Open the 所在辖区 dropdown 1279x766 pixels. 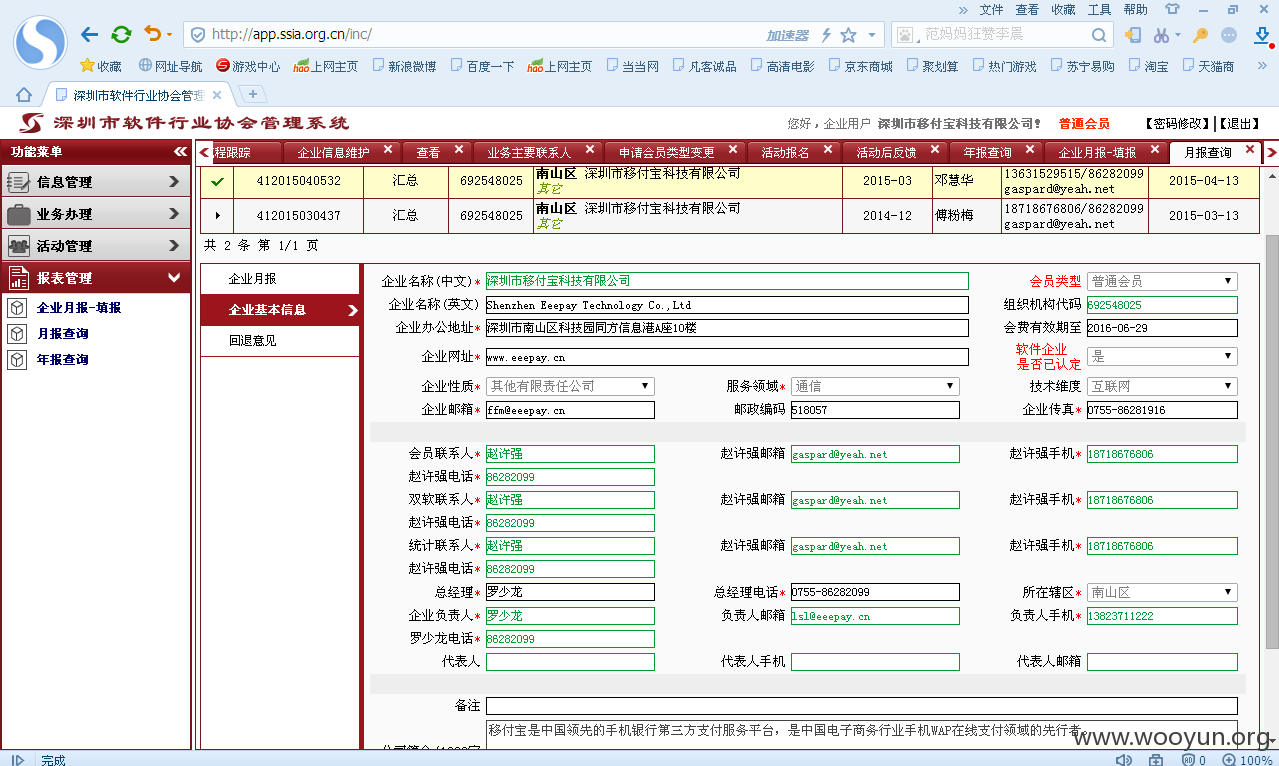tap(1162, 592)
